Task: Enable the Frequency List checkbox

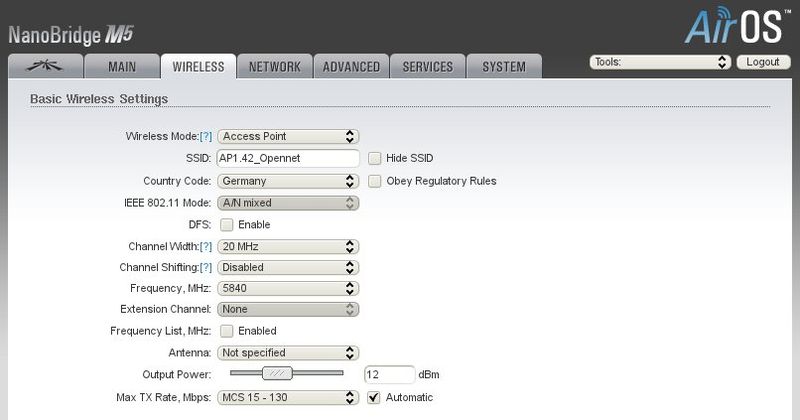Action: coord(227,331)
